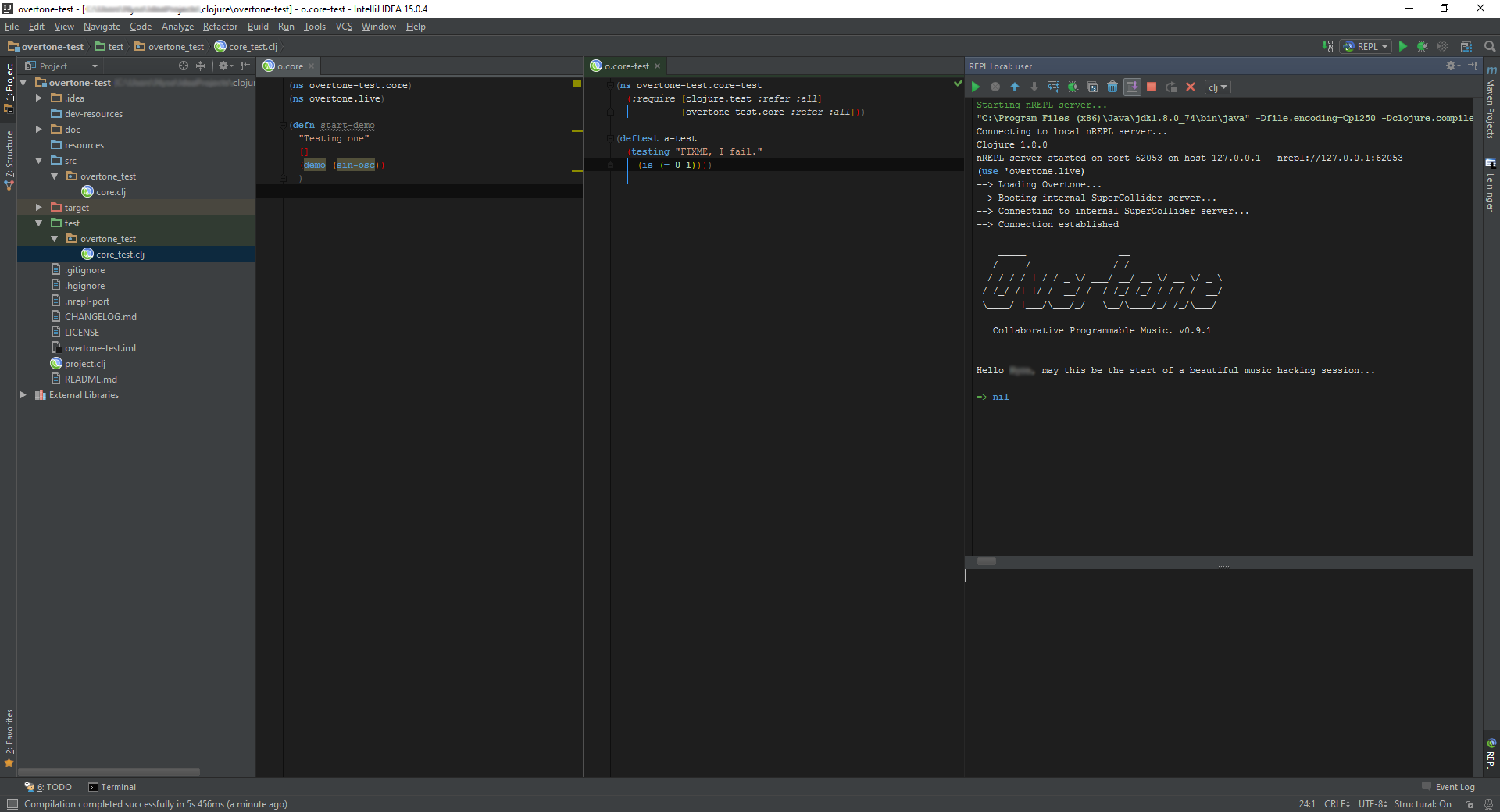The image size is (1500, 812).
Task: Expand External Libraries in the Project tree
Action: point(23,394)
